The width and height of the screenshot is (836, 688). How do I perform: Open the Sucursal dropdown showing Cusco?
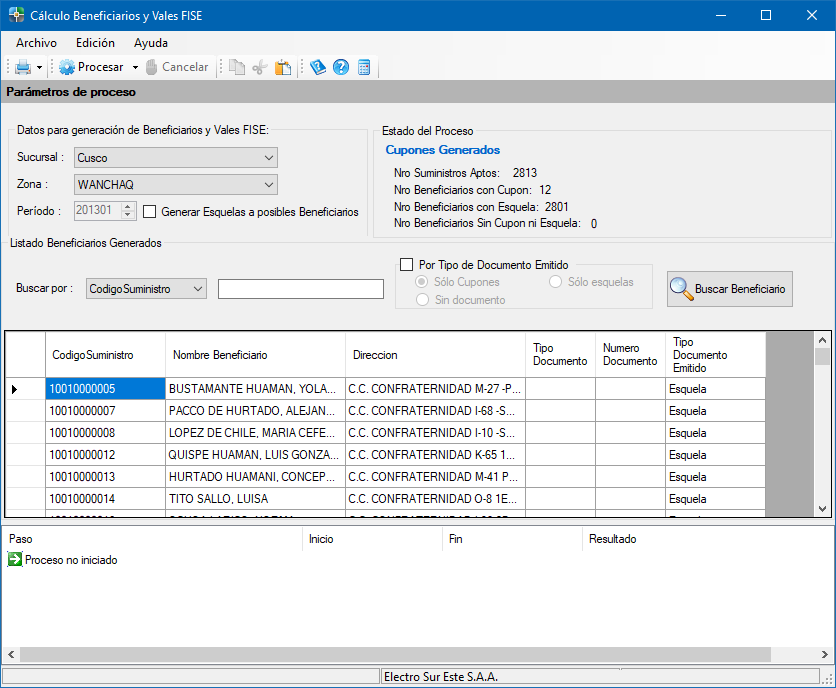[x=176, y=158]
